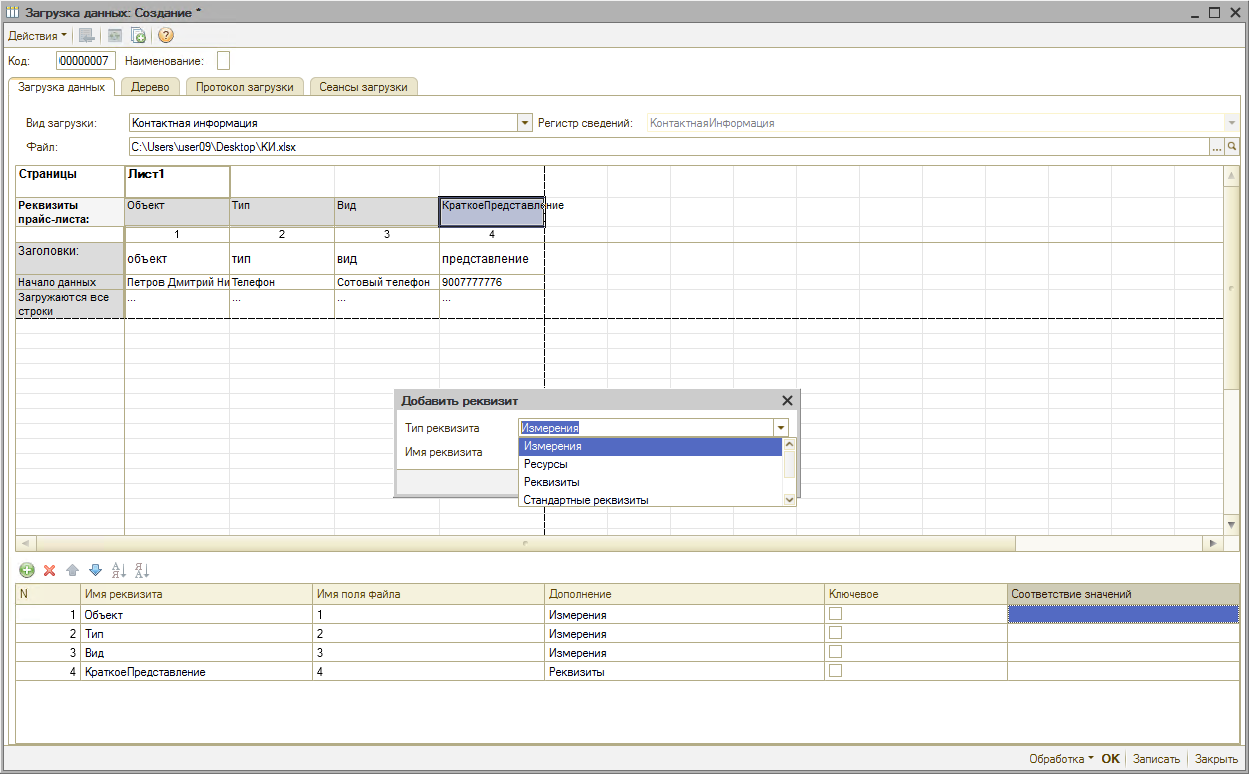Expand the Вид загрузки dropdown arrow

pyautogui.click(x=525, y=123)
